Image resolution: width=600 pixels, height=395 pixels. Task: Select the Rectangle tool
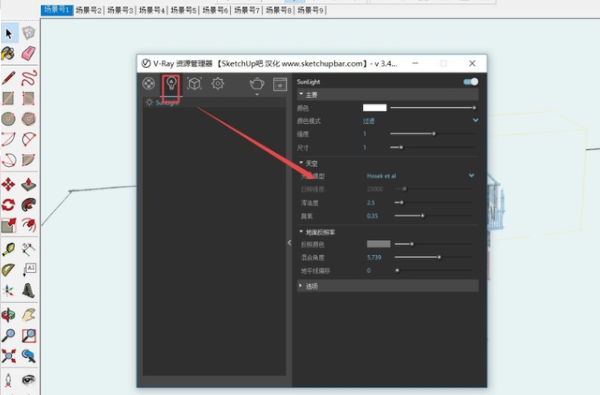coord(8,98)
